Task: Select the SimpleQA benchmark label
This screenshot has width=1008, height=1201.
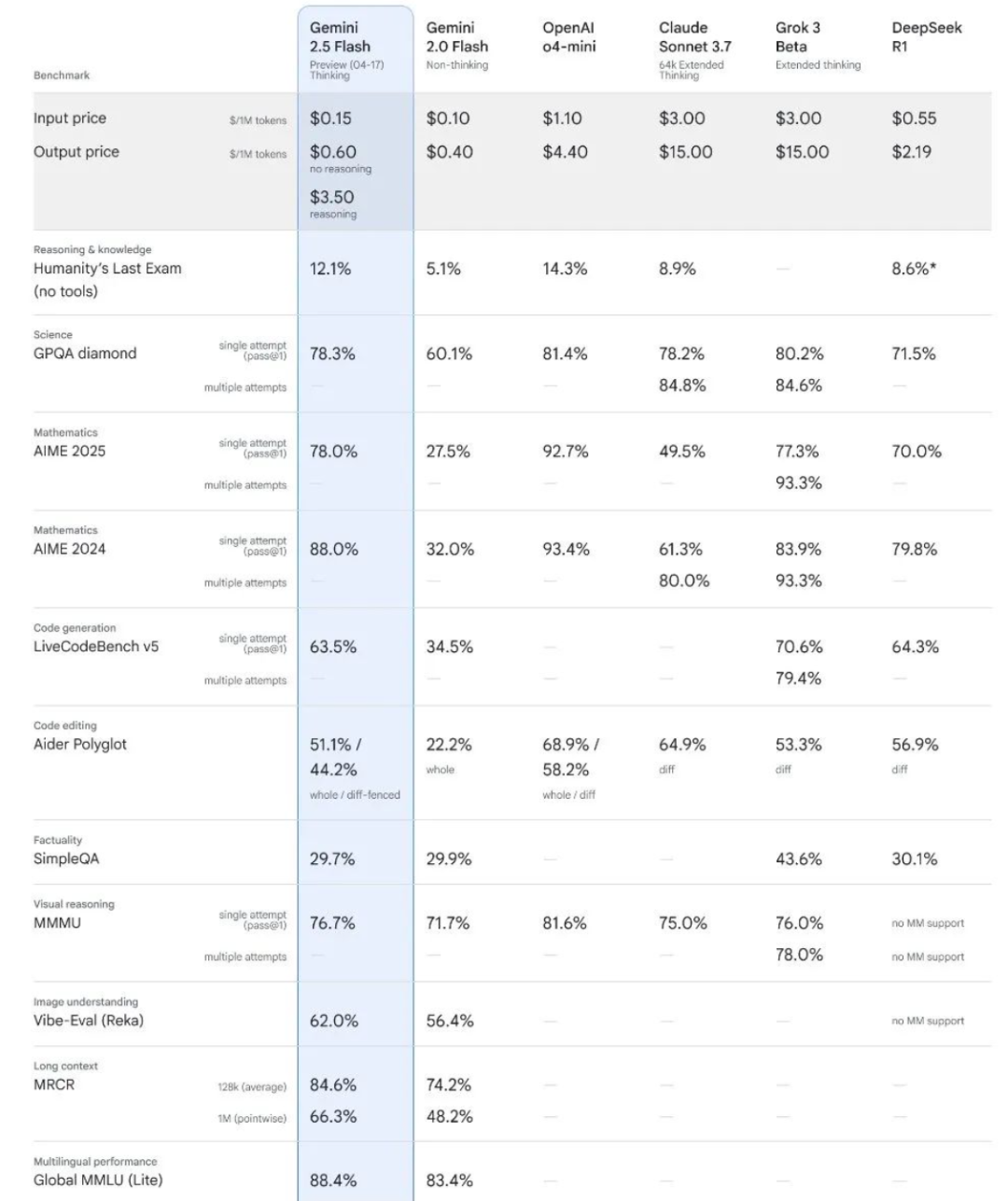Action: pyautogui.click(x=66, y=859)
